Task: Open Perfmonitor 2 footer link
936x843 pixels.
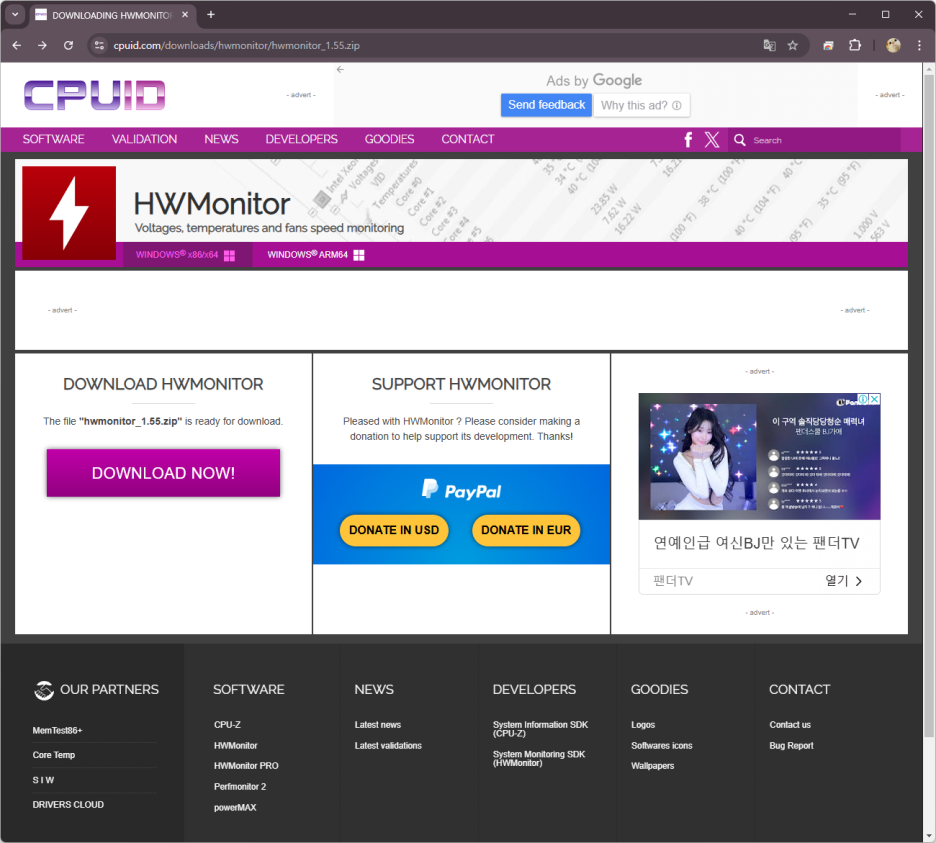Action: point(240,786)
